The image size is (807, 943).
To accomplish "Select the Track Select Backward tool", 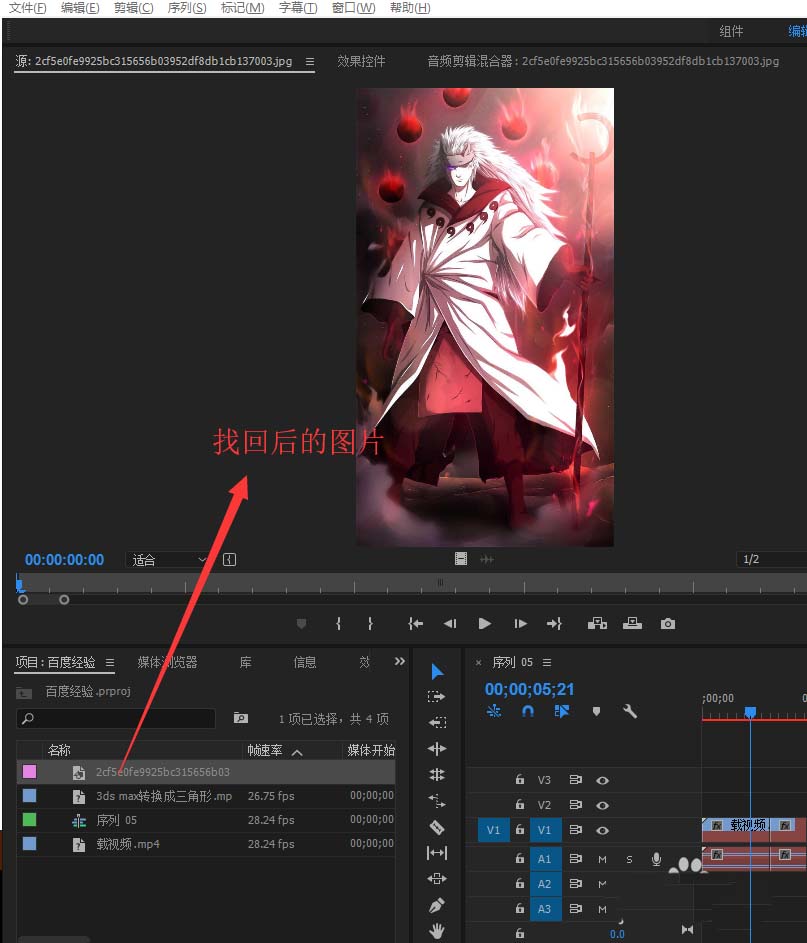I will (437, 722).
